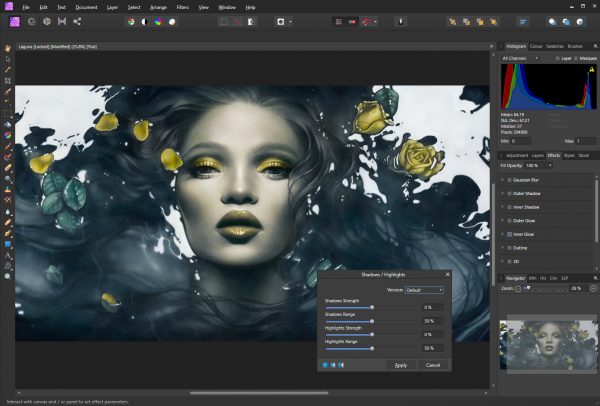600x406 pixels.
Task: Select the View (hand) tool
Action: [x=8, y=48]
